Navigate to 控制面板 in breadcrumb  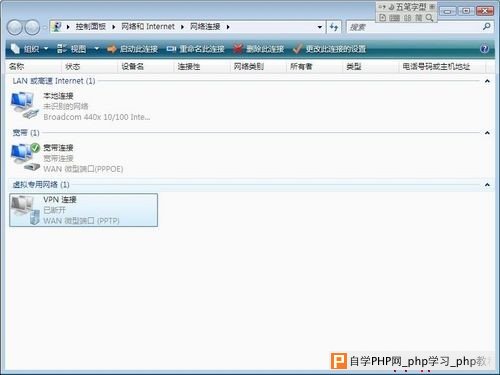click(x=91, y=27)
